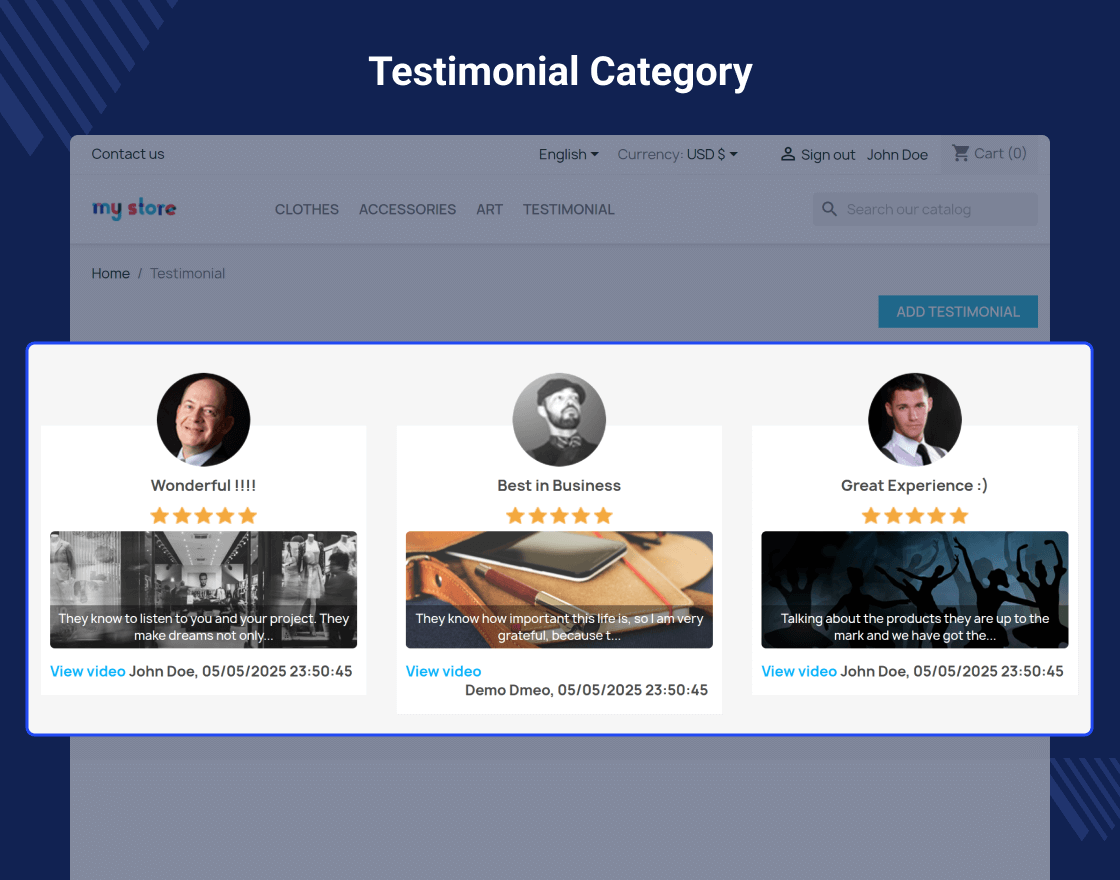Go to Home in the breadcrumb

tap(111, 274)
